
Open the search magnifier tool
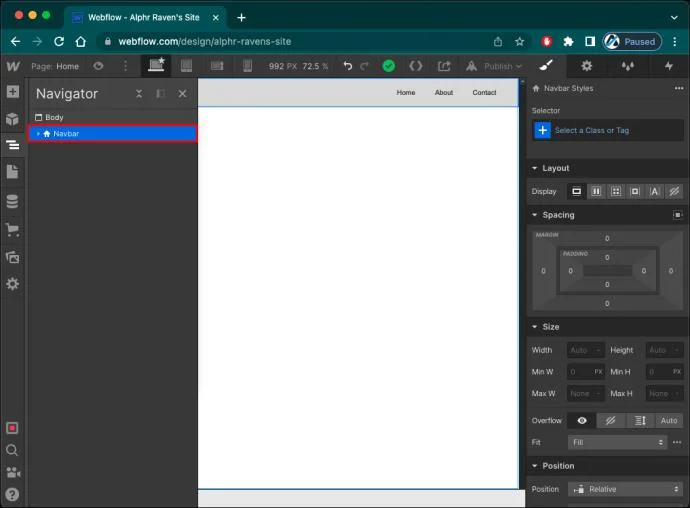click(x=12, y=450)
